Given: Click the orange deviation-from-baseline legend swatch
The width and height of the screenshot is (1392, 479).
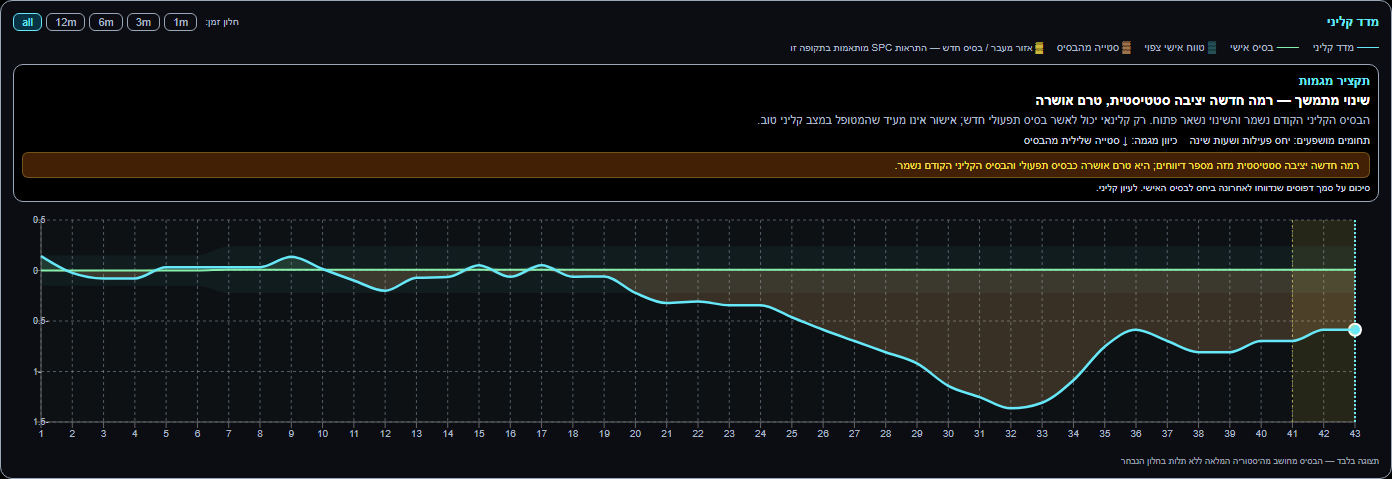Looking at the screenshot, I should click(x=1126, y=47).
